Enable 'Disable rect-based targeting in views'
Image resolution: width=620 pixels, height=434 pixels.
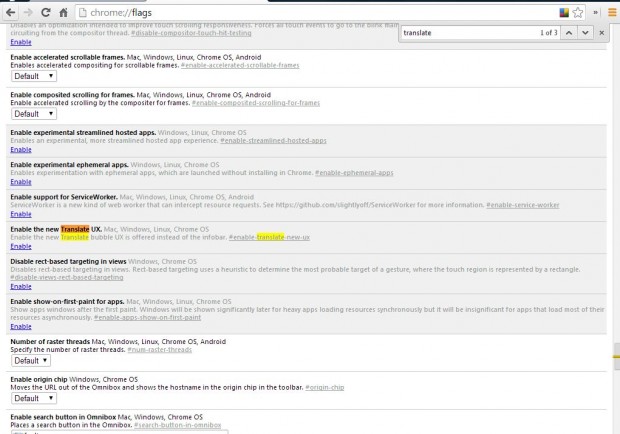[x=21, y=286]
